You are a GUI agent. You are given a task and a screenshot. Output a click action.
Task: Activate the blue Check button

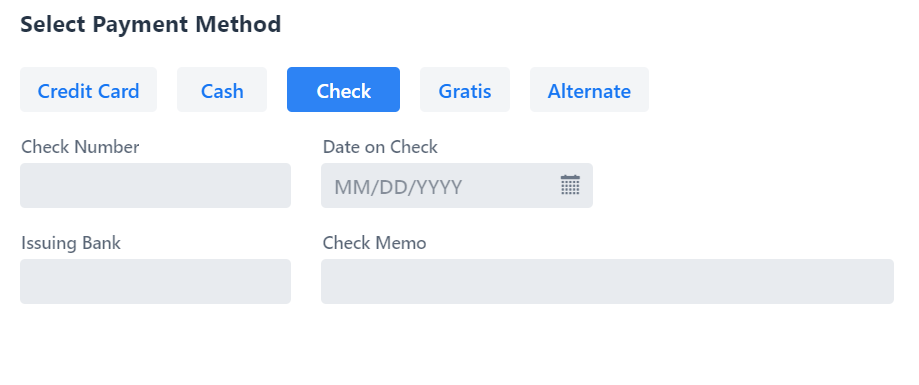point(343,90)
